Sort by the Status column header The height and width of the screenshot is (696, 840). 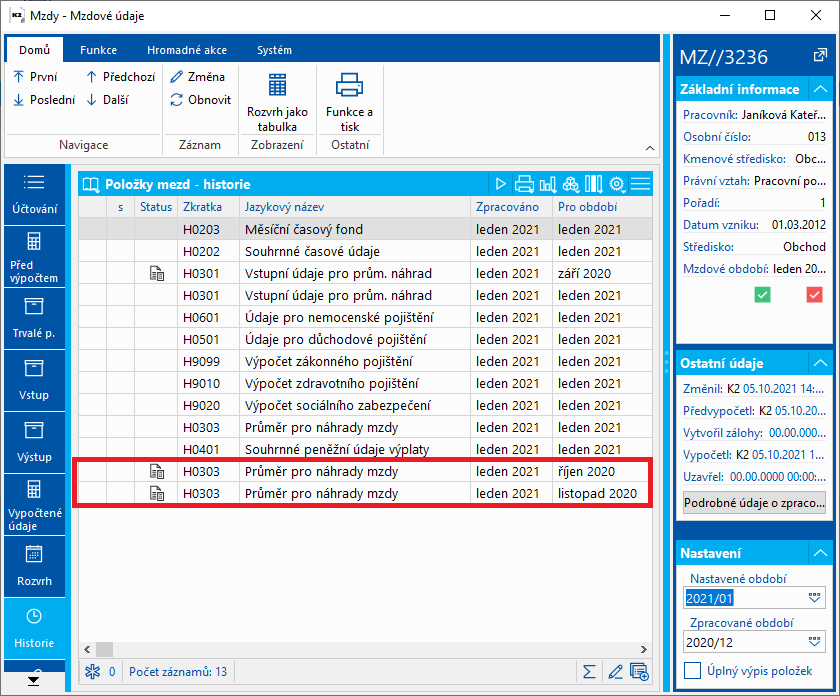click(156, 207)
